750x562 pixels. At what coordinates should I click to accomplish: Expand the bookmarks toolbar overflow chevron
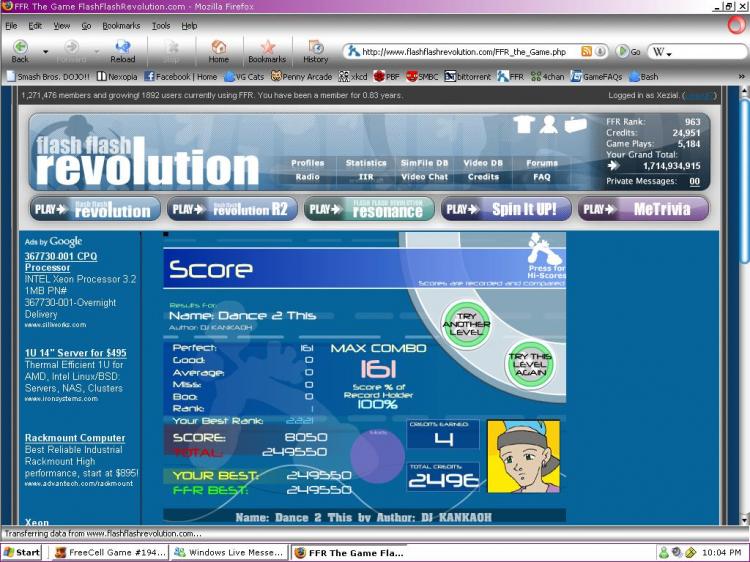click(742, 77)
